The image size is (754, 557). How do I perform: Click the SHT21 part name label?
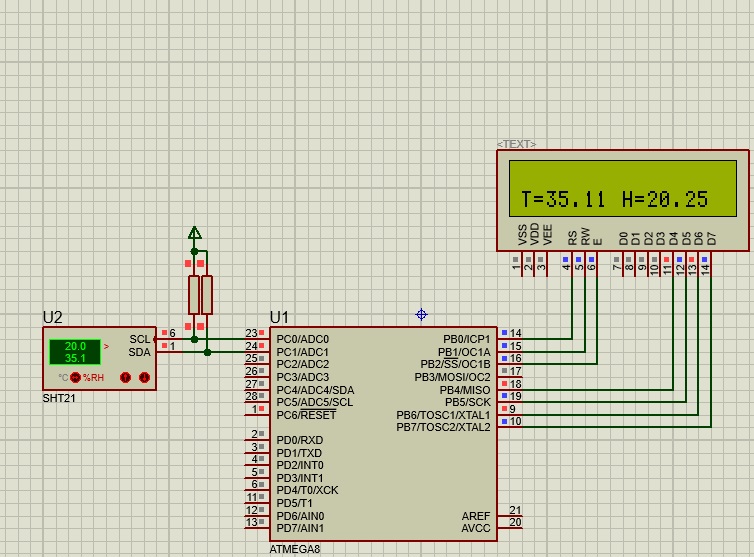(59, 398)
